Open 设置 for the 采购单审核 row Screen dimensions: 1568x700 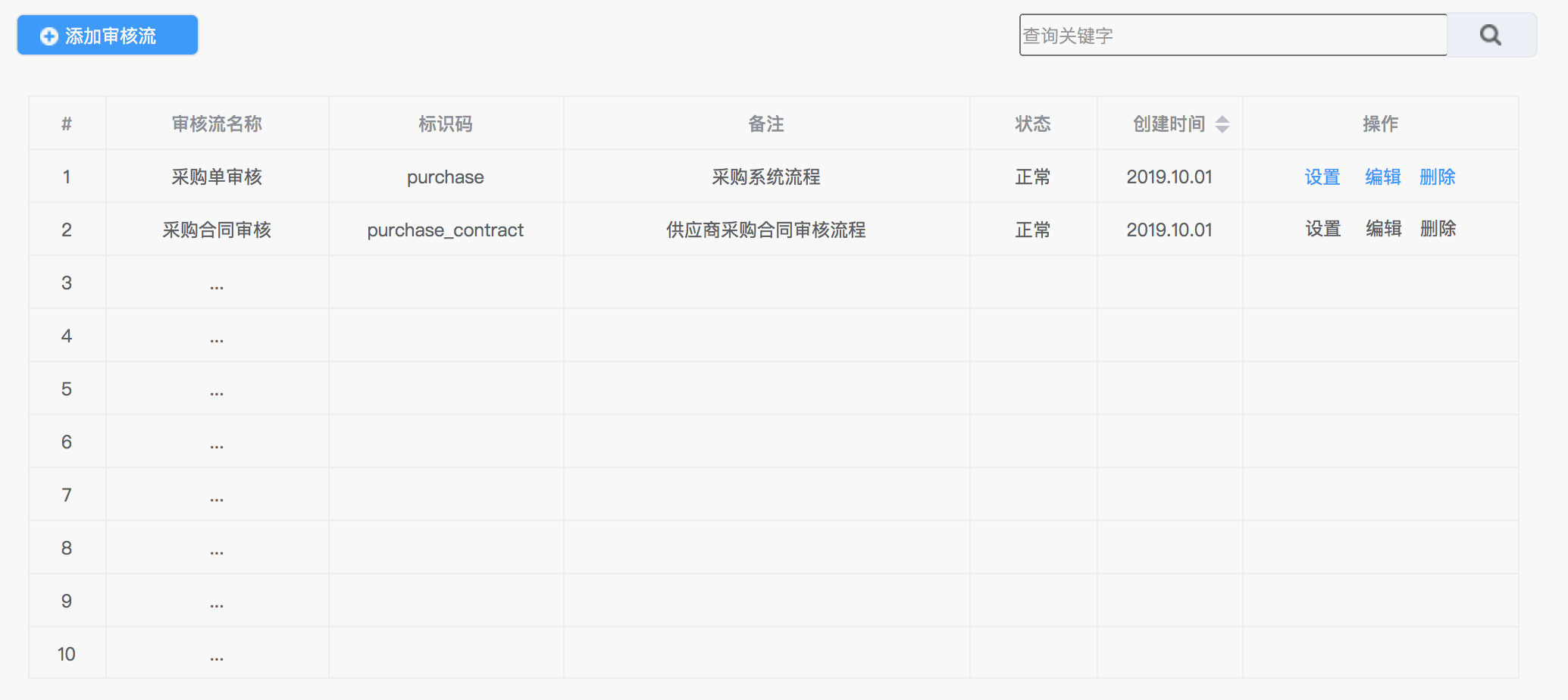[1322, 177]
